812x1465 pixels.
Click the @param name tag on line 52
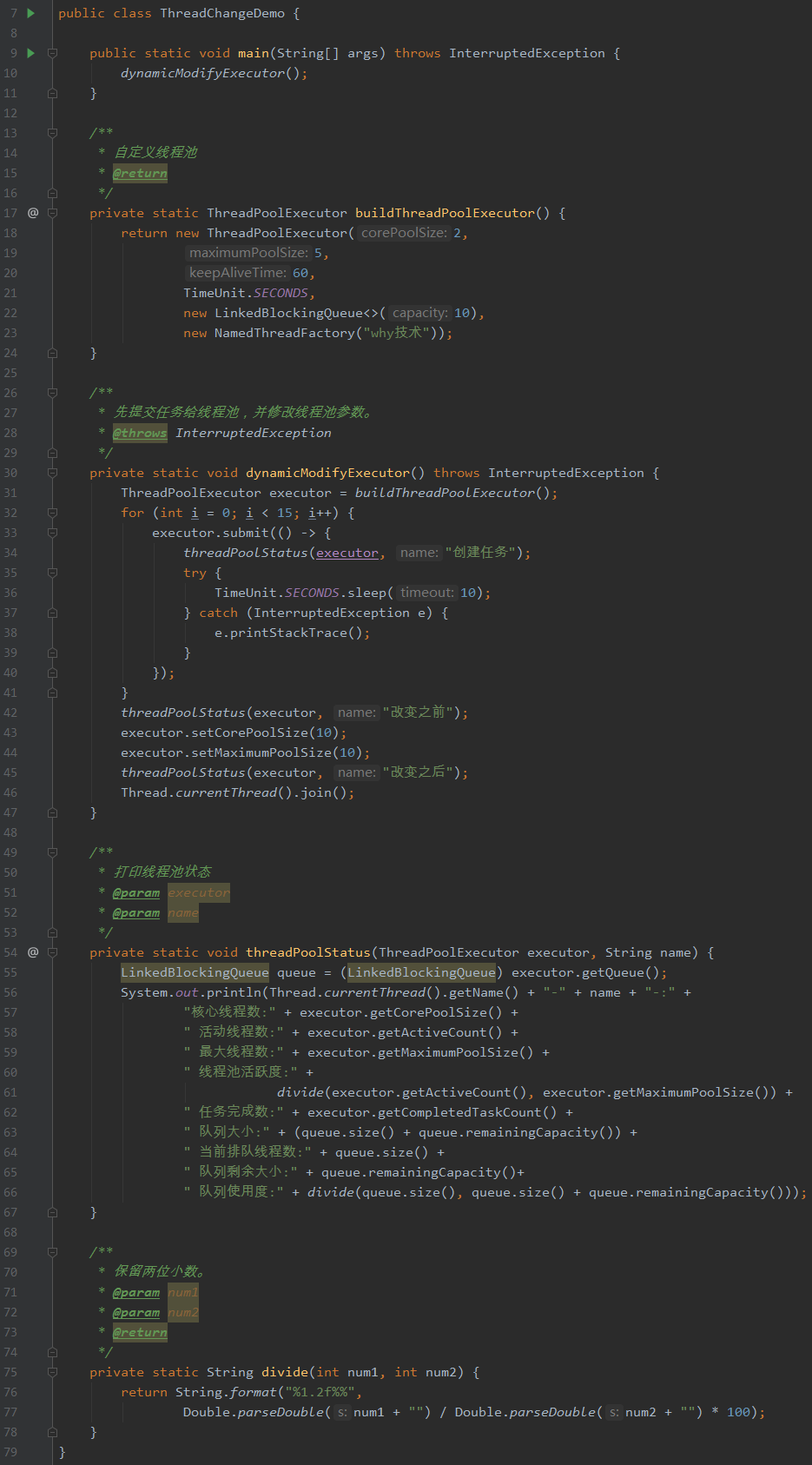click(155, 912)
